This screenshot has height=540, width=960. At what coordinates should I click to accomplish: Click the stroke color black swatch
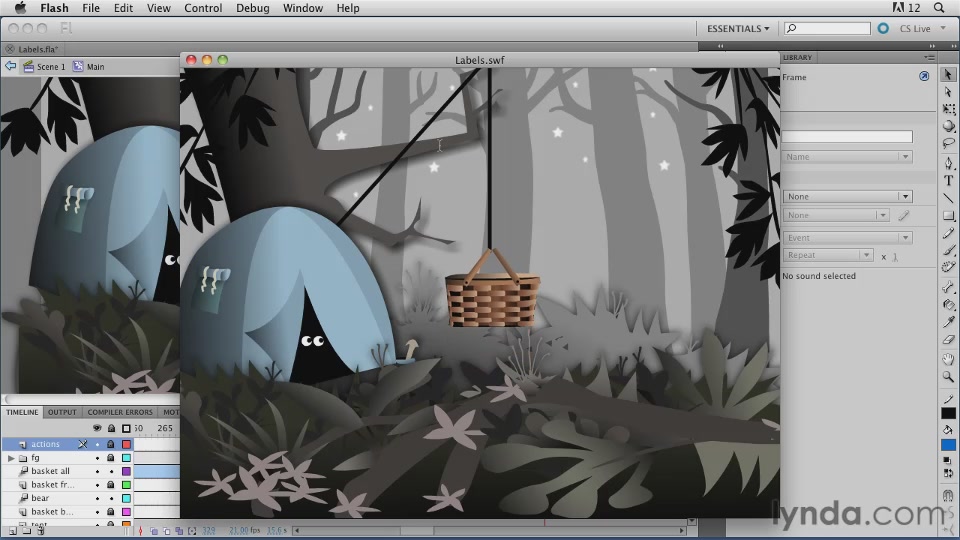[948, 413]
